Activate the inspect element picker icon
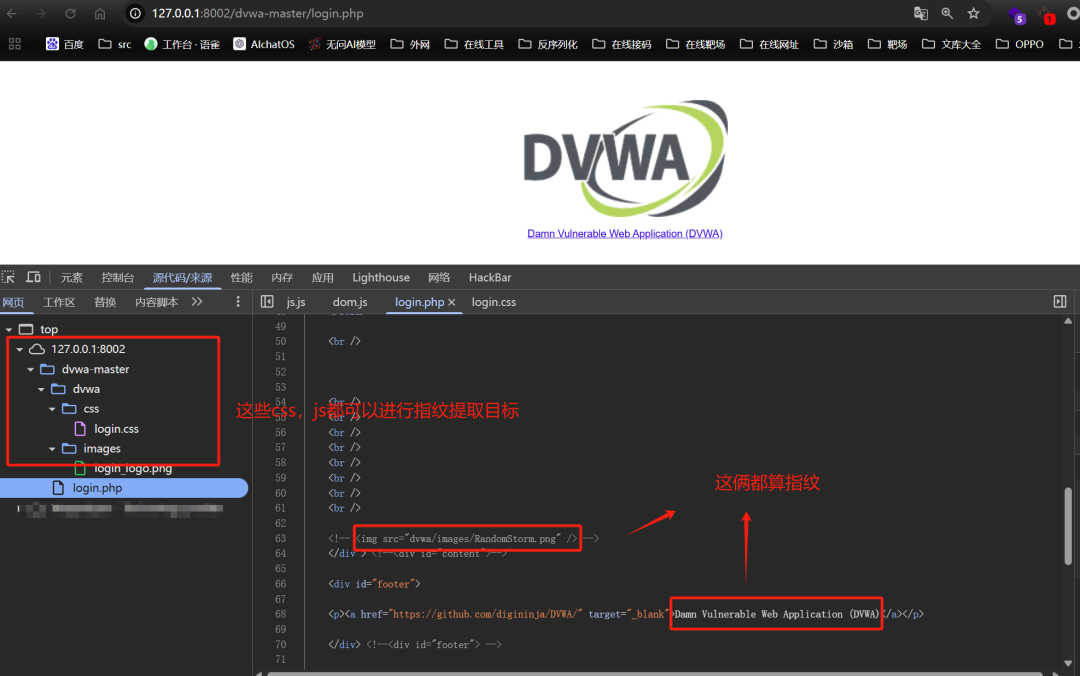 (x=9, y=277)
